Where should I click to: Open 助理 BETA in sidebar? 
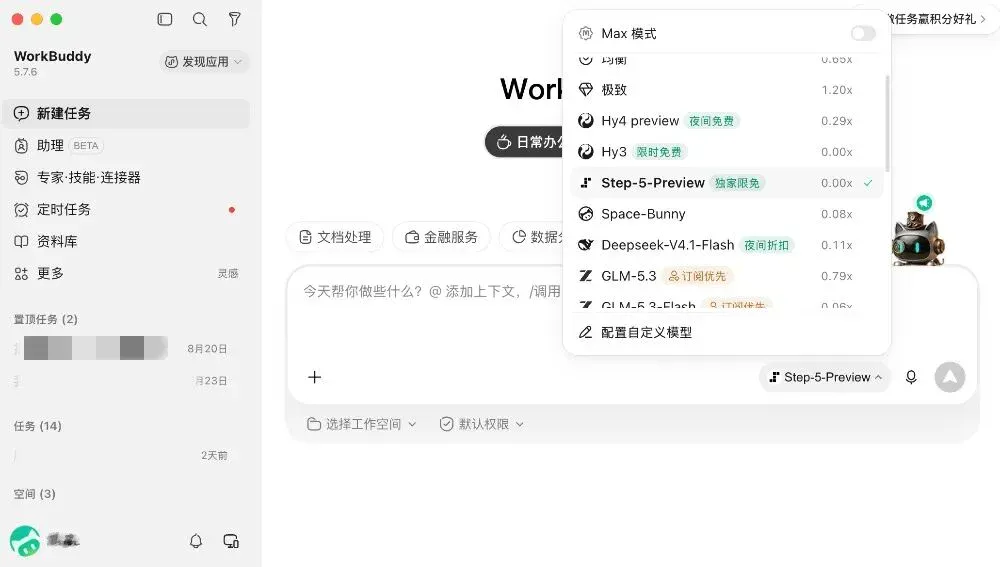click(x=126, y=145)
